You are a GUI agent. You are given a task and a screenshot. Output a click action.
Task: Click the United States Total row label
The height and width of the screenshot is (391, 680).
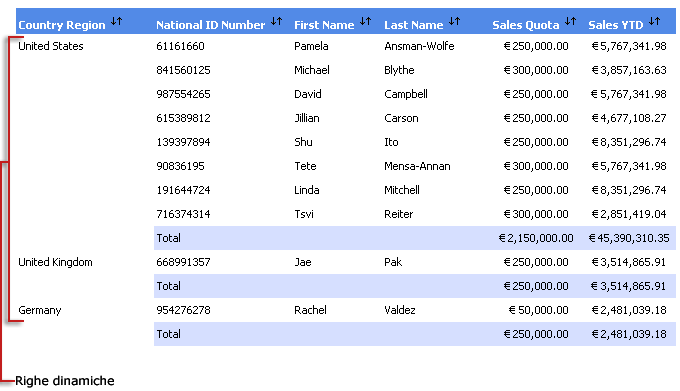pyautogui.click(x=168, y=238)
